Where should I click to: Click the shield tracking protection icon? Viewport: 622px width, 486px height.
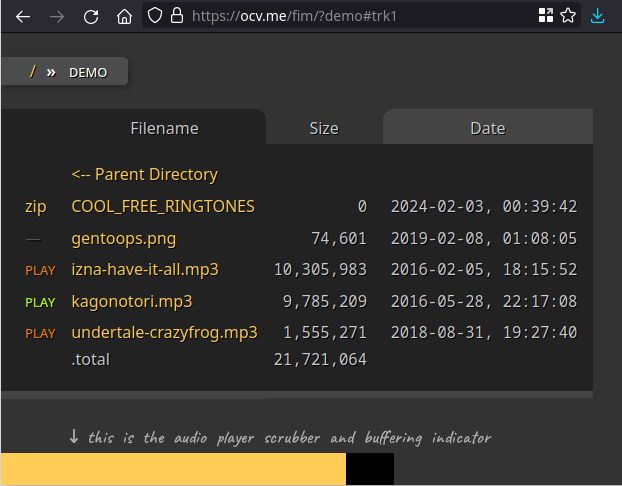[155, 16]
